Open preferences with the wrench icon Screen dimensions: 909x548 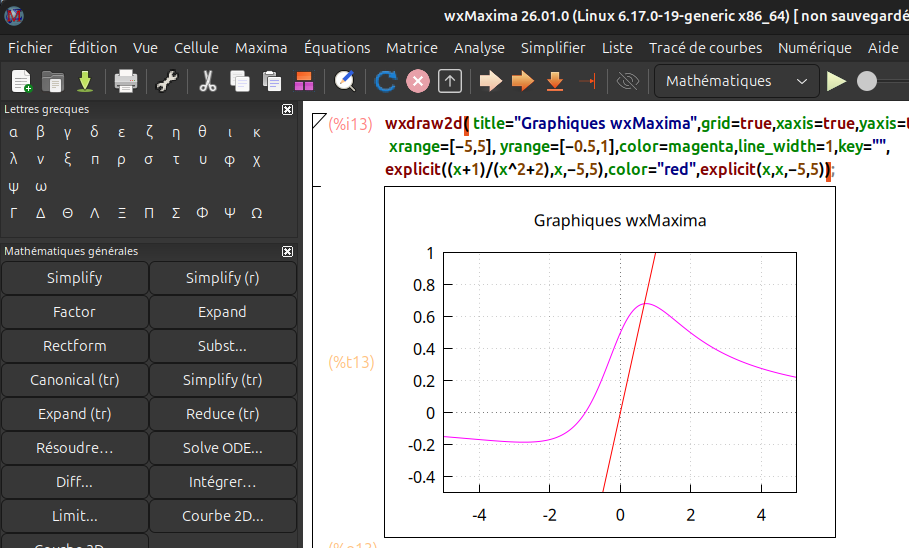[167, 81]
